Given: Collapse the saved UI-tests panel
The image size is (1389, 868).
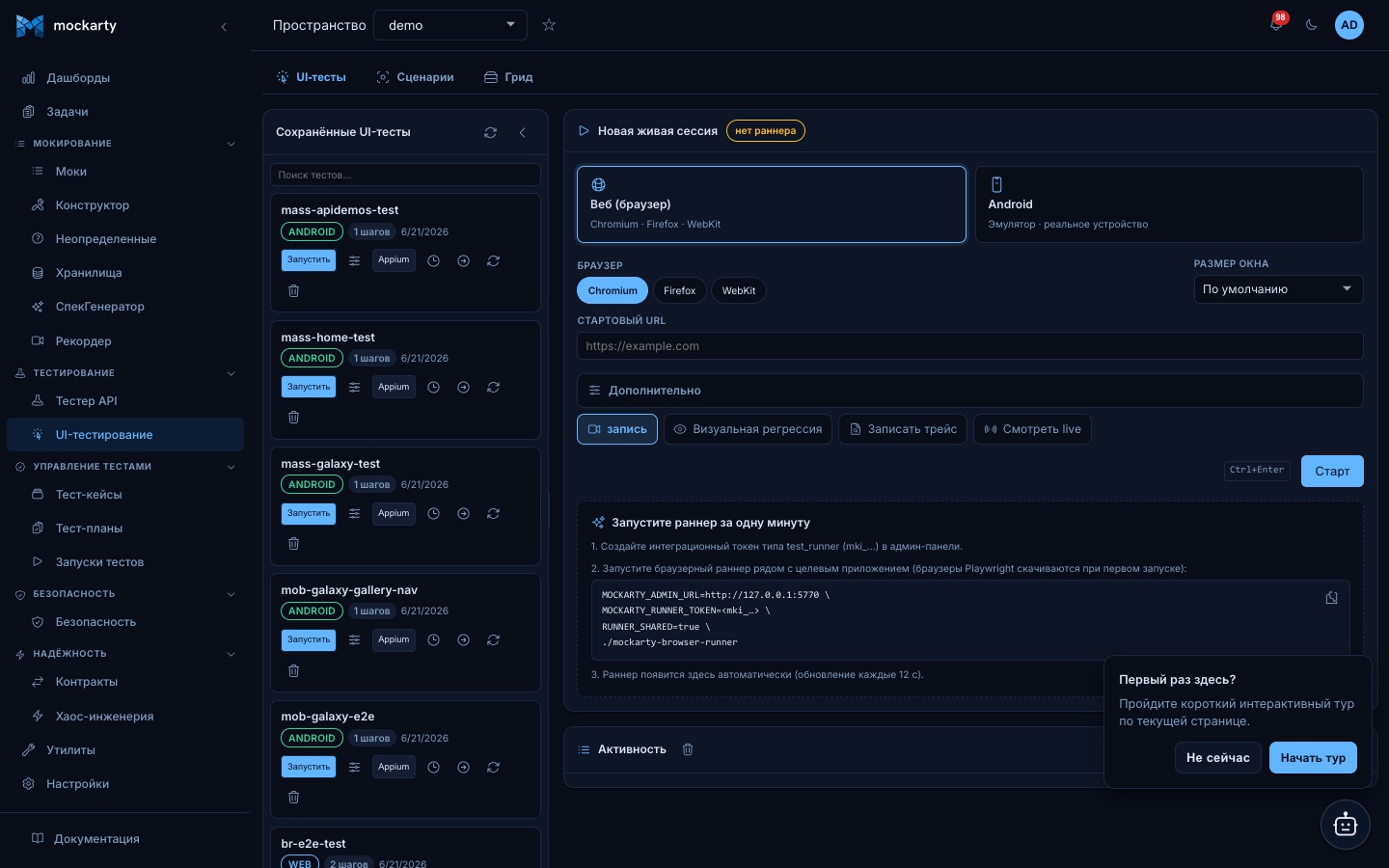Looking at the screenshot, I should 523,132.
